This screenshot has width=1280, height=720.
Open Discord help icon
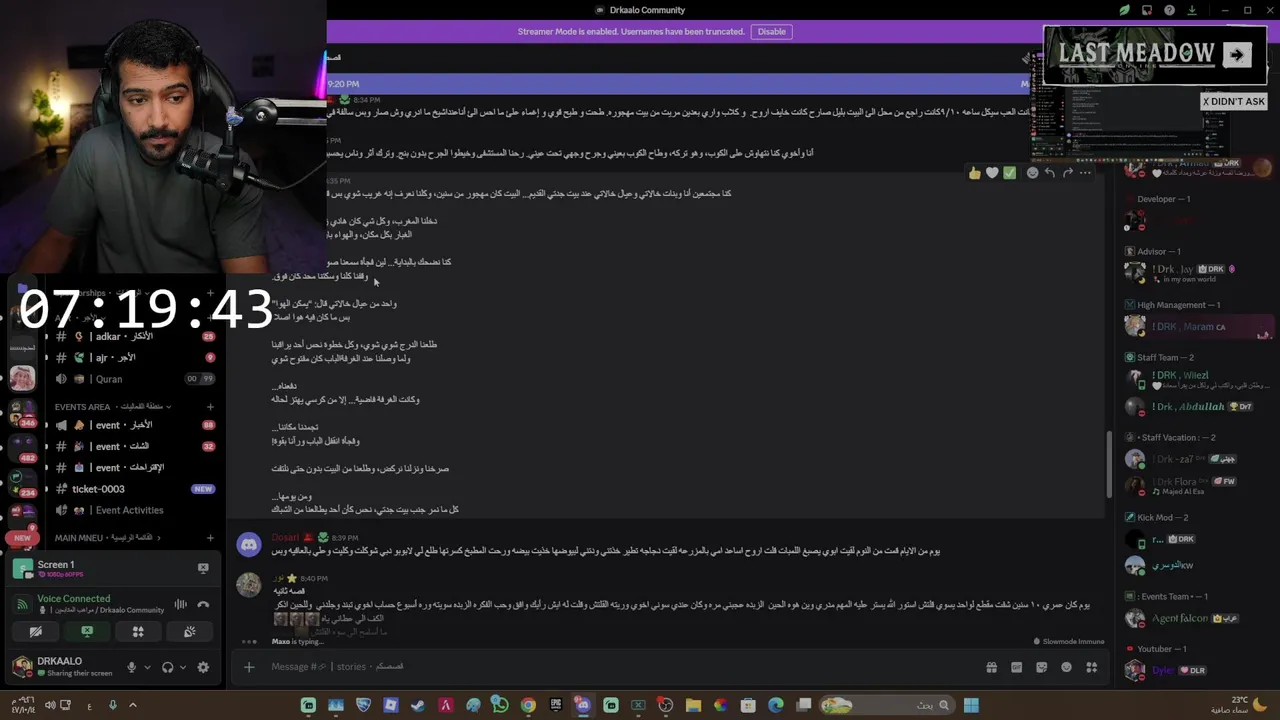pyautogui.click(x=1169, y=10)
